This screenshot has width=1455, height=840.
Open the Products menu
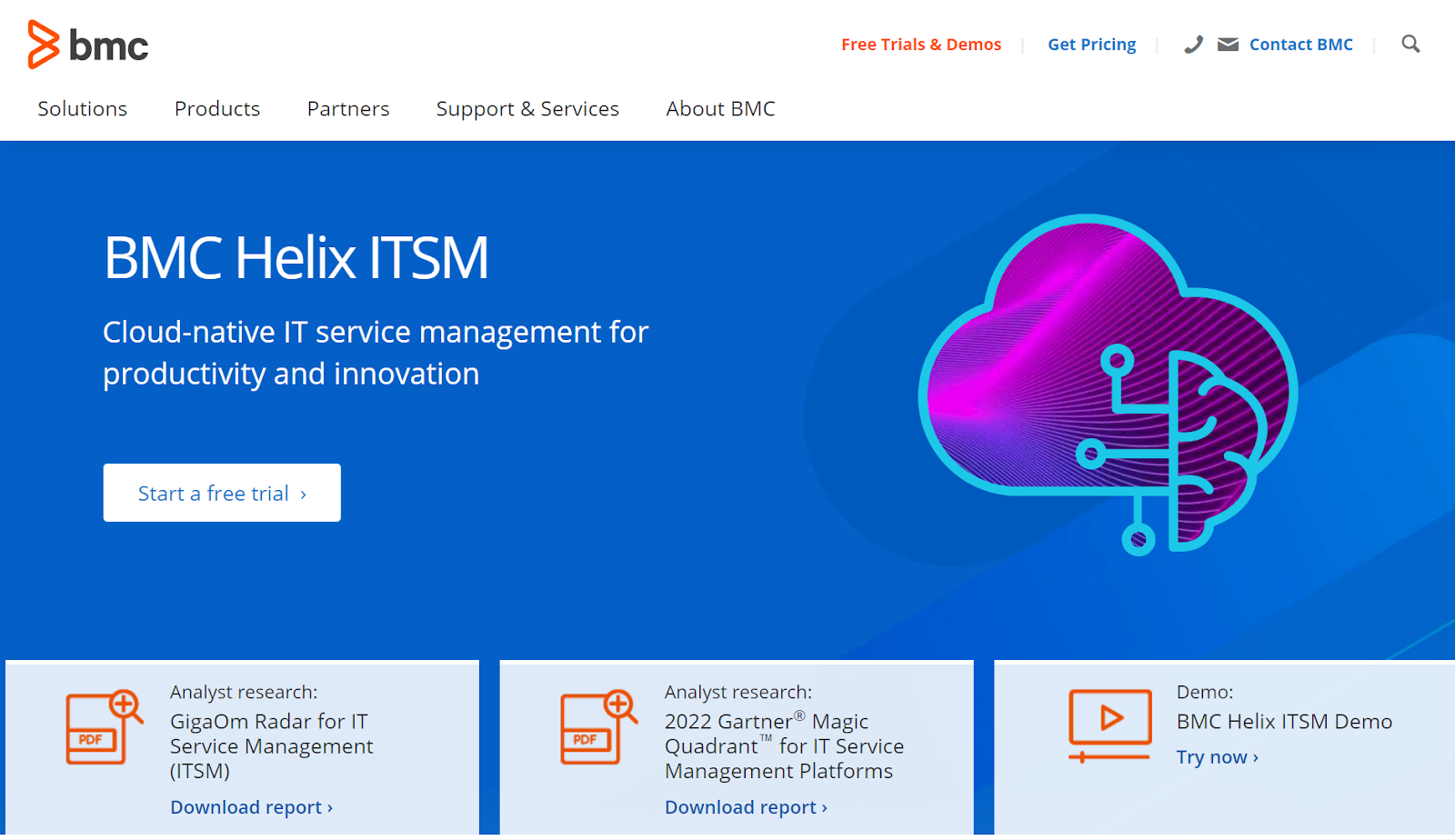point(216,108)
